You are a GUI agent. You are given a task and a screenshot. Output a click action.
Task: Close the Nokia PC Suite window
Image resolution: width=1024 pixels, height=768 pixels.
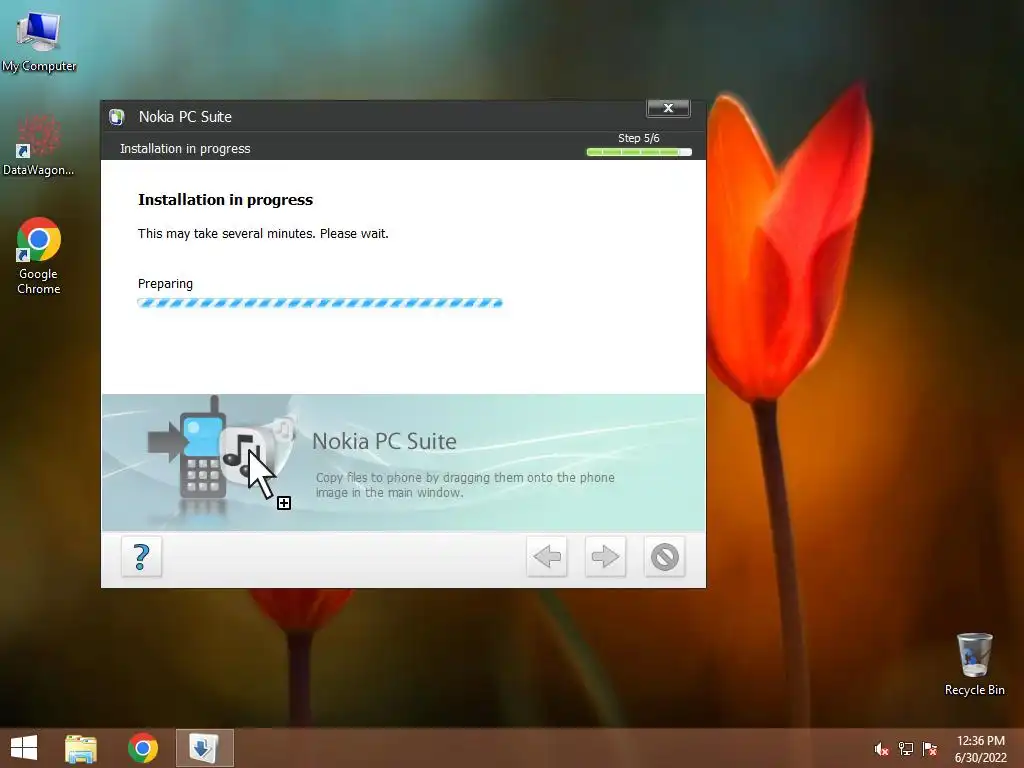[668, 108]
